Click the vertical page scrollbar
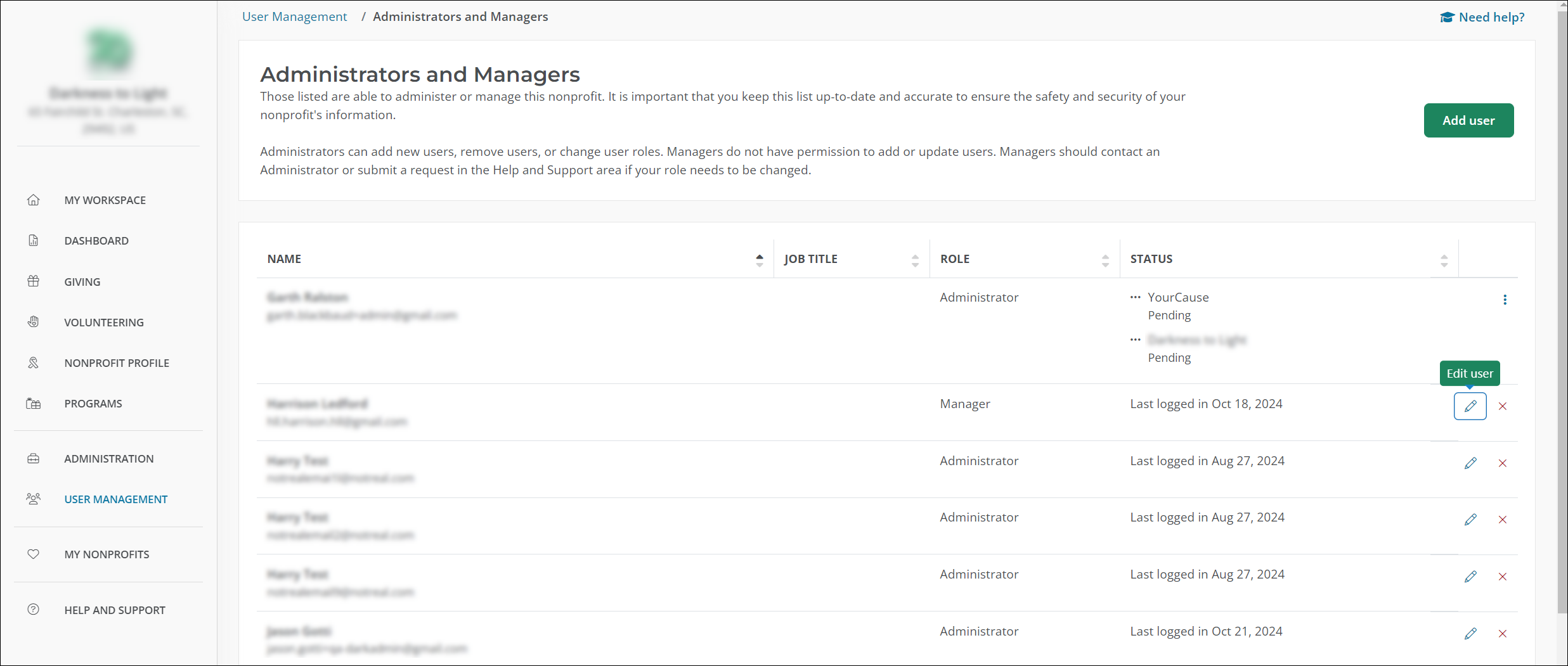This screenshot has height=666, width=1568. tap(1562, 317)
